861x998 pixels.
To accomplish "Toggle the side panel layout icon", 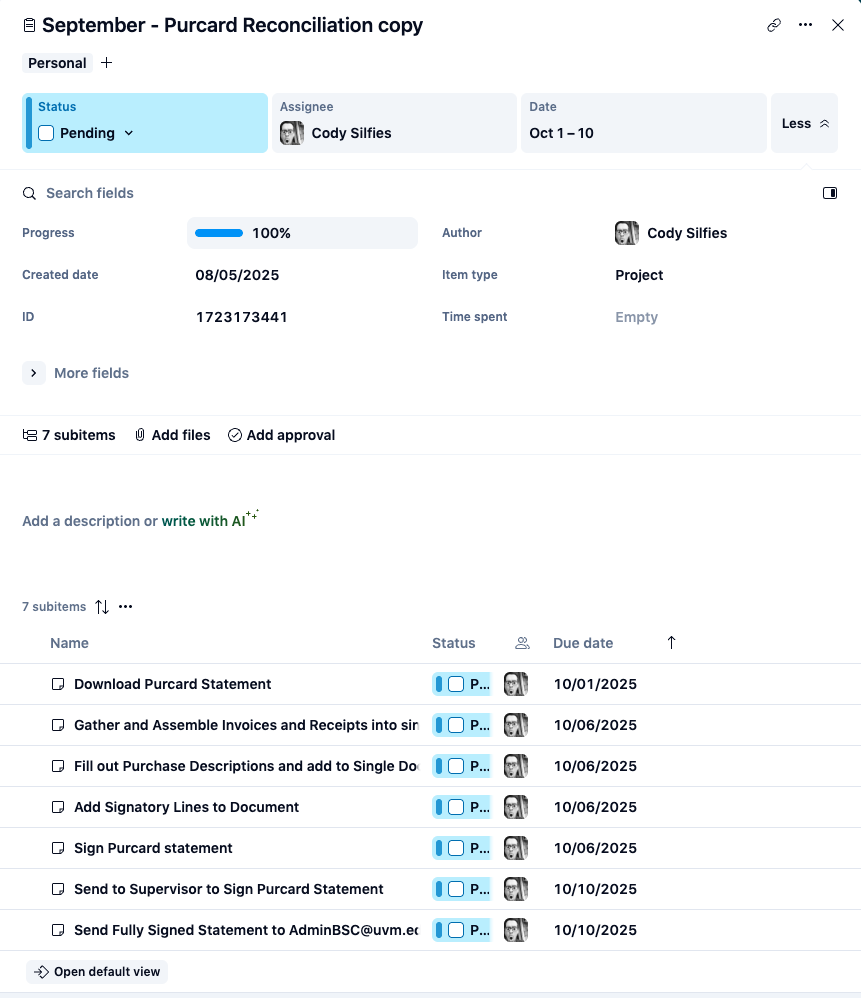I will click(829, 193).
